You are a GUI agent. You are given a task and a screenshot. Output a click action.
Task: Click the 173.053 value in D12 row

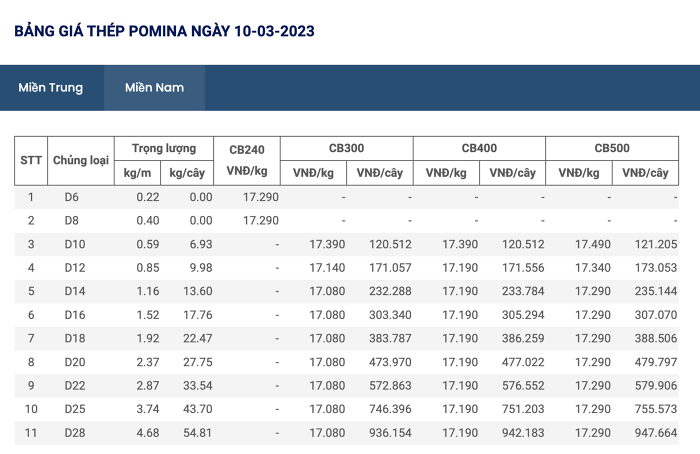(656, 268)
